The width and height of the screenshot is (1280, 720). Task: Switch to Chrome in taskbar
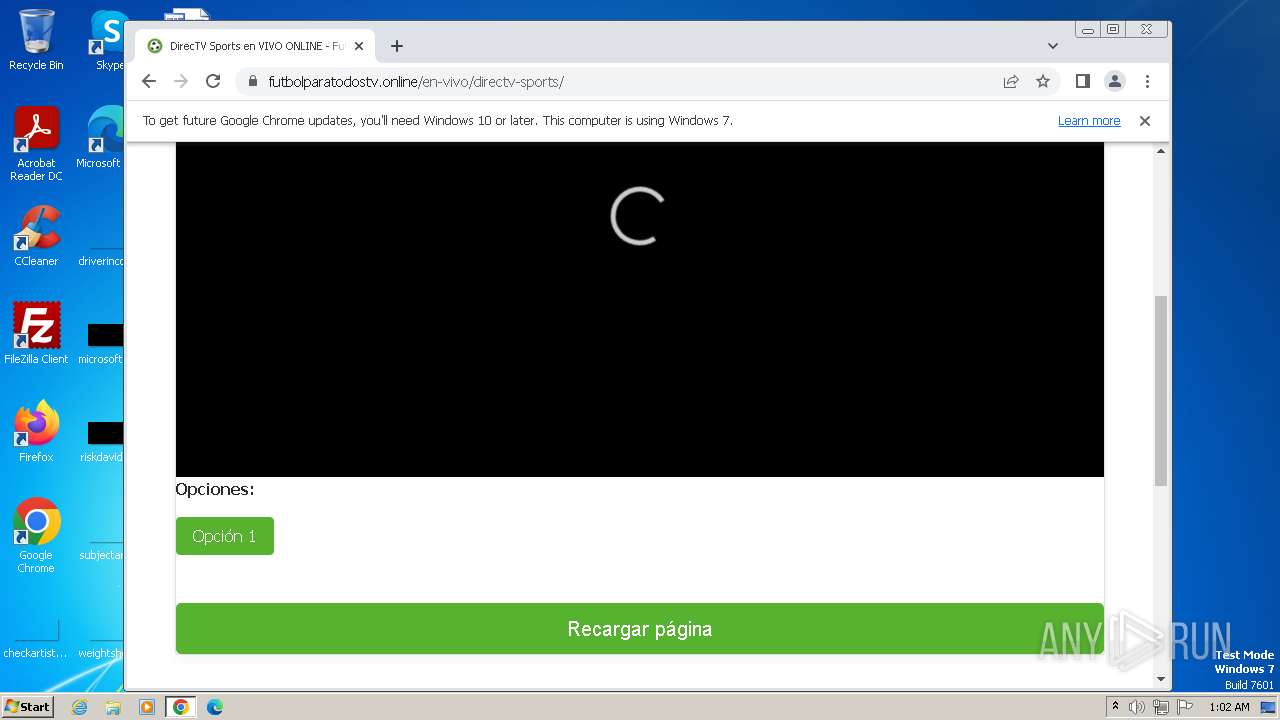pos(180,707)
